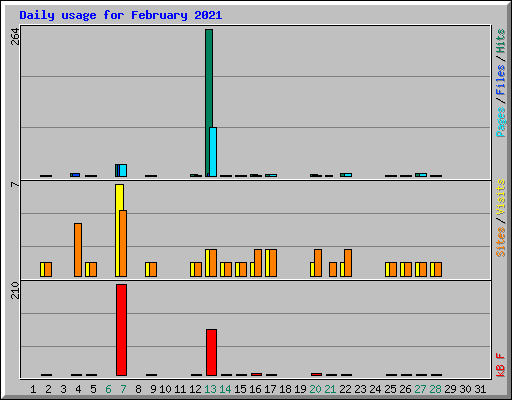The image size is (512, 400).
Task: Click the cyan pages bar for day 13
Action: pyautogui.click(x=213, y=152)
